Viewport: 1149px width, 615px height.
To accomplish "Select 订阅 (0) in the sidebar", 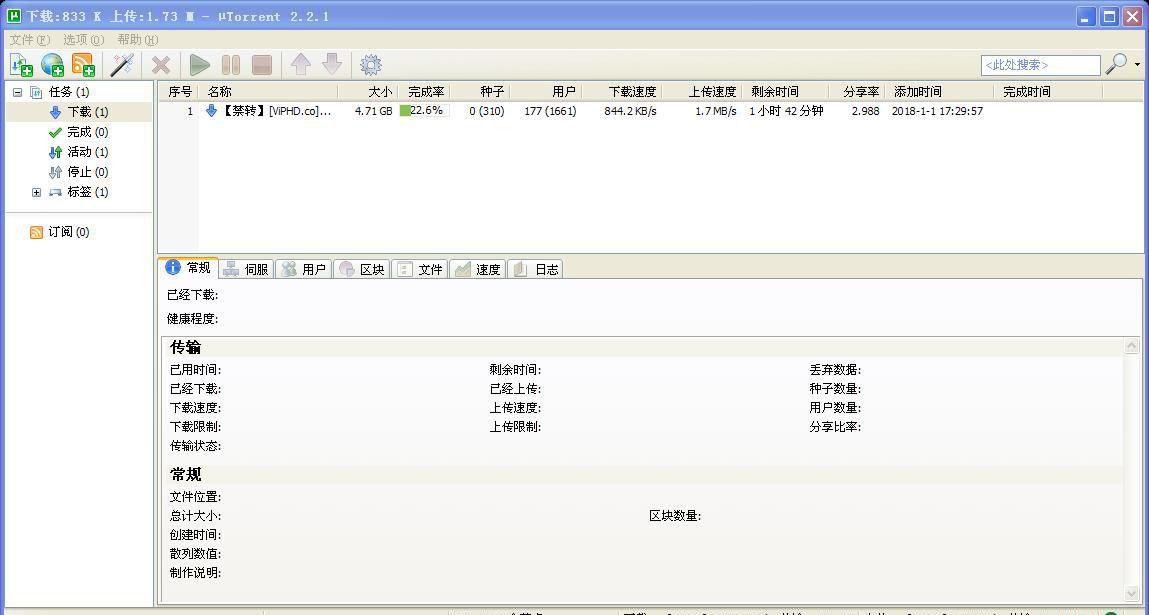I will (68, 232).
